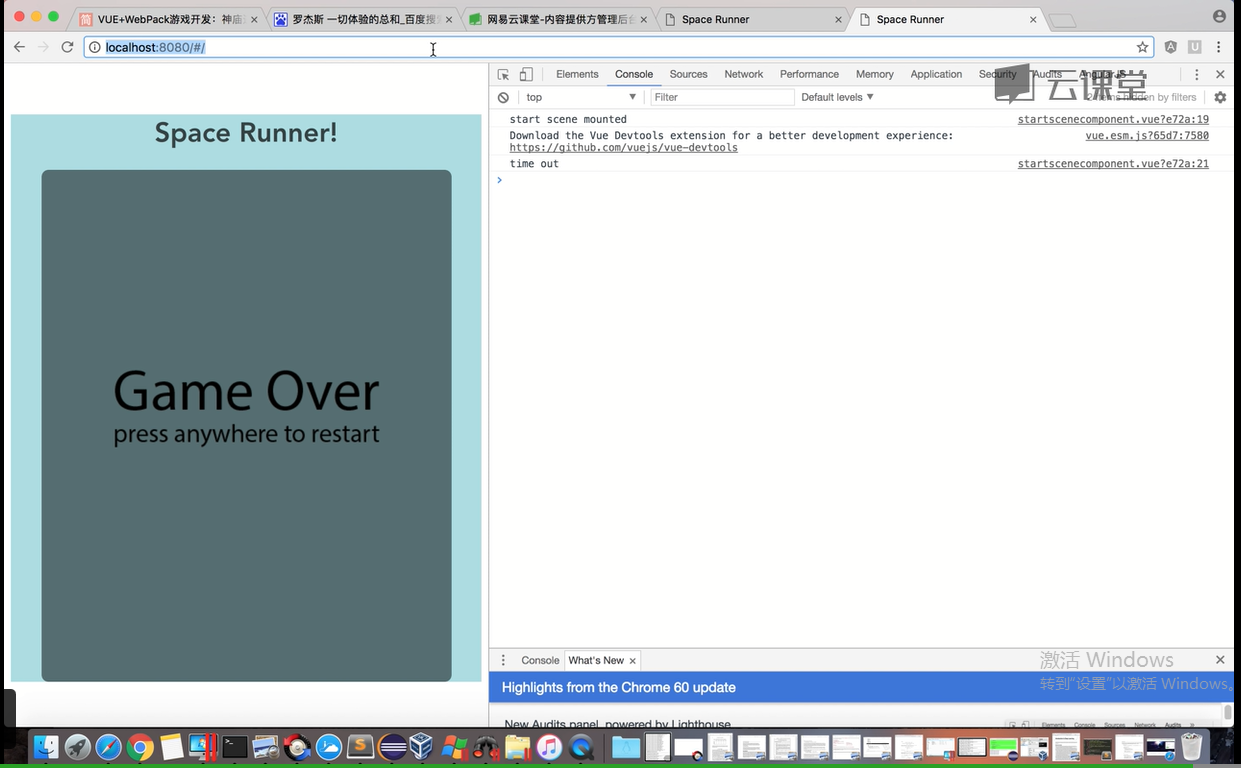Viewport: 1241px width, 768px height.
Task: Close the What's New drawer tab
Action: (x=632, y=661)
